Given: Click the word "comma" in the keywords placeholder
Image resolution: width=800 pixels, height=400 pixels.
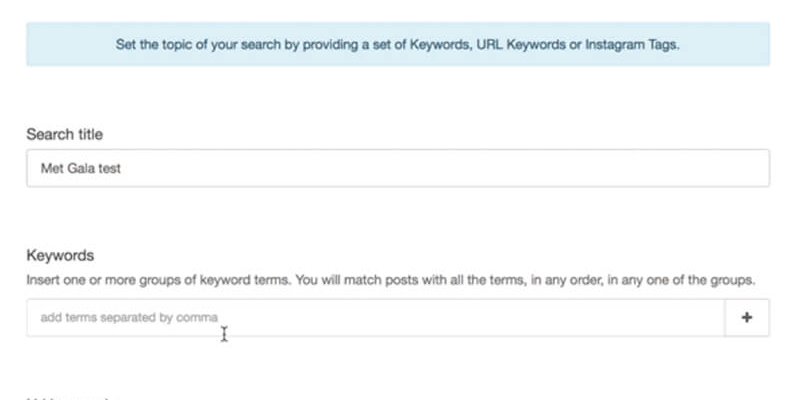Looking at the screenshot, I should pyautogui.click(x=198, y=318).
